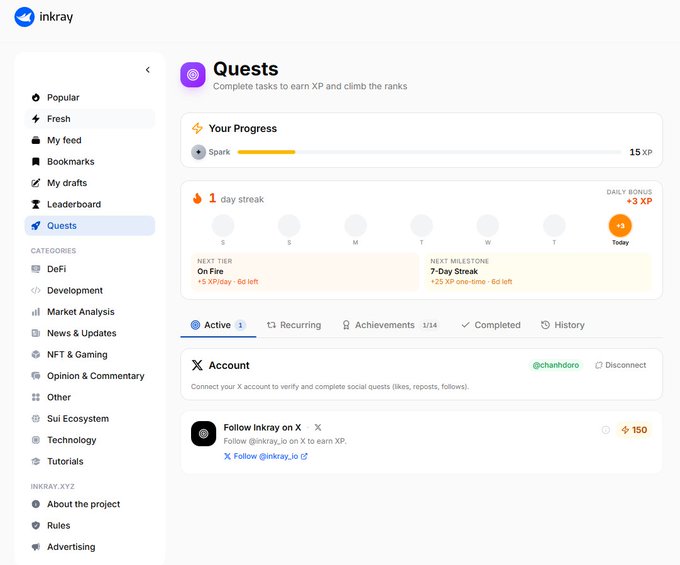Click the Sui Ecosystem globe icon
Image resolution: width=680 pixels, height=565 pixels.
36,418
